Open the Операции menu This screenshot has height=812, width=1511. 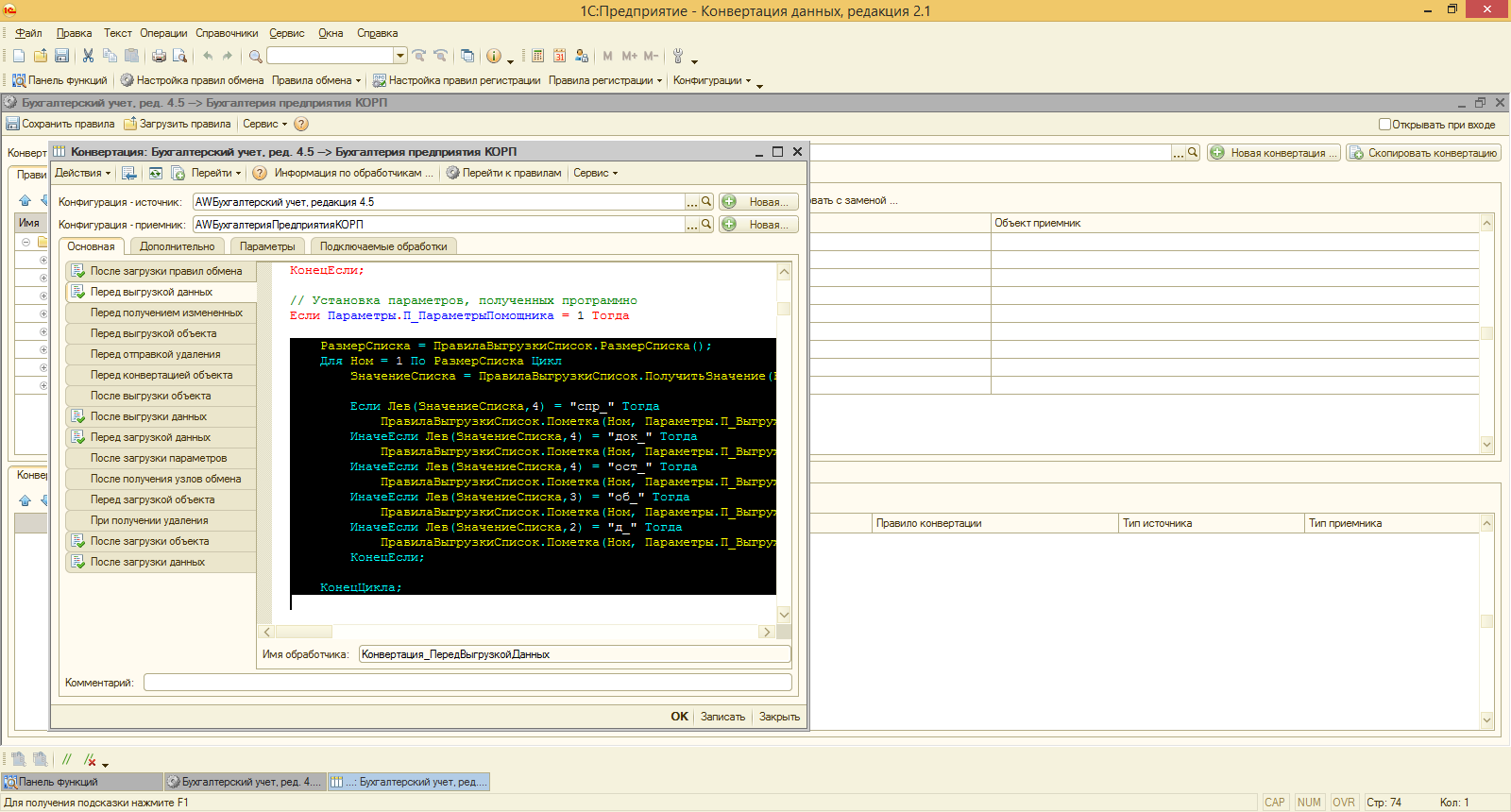(x=163, y=33)
